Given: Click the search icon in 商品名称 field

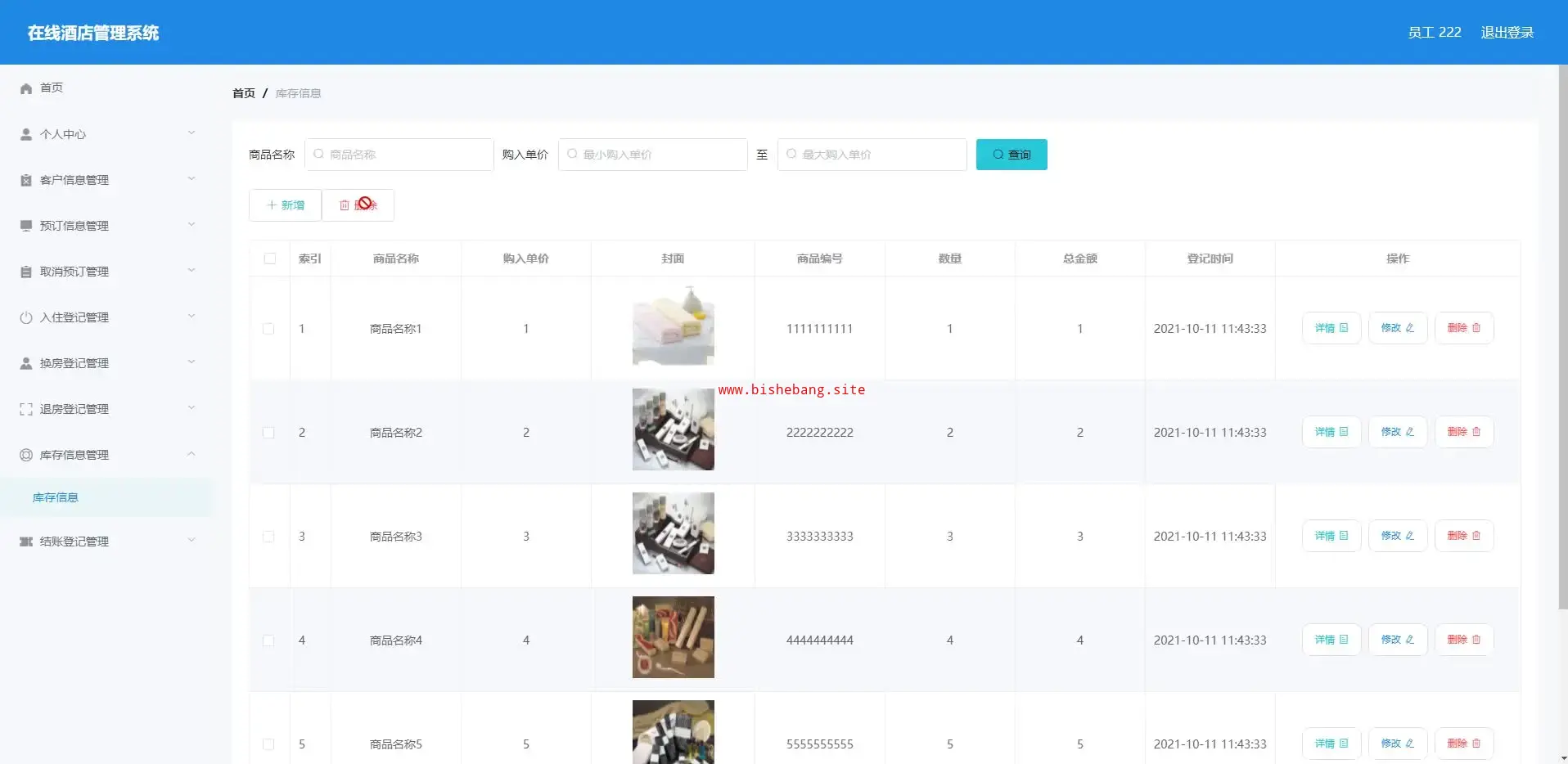Looking at the screenshot, I should [319, 154].
